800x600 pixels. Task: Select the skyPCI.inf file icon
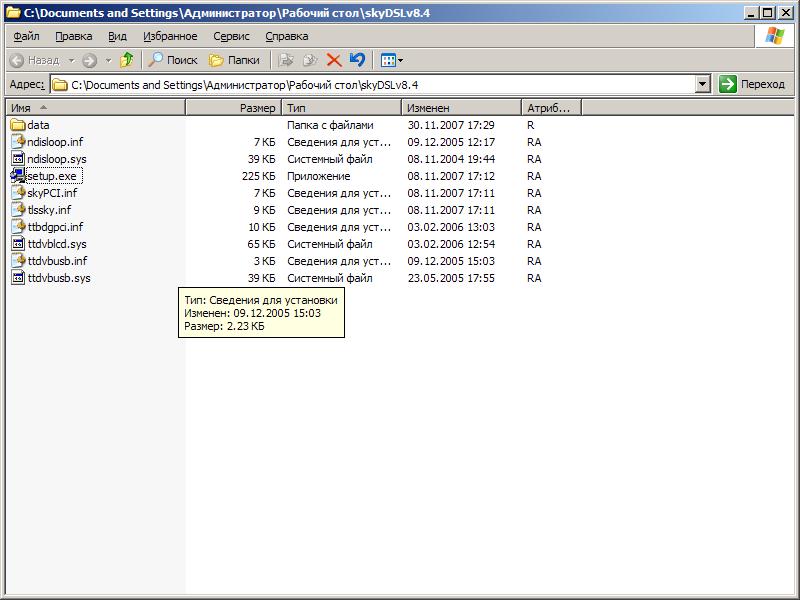[18, 193]
